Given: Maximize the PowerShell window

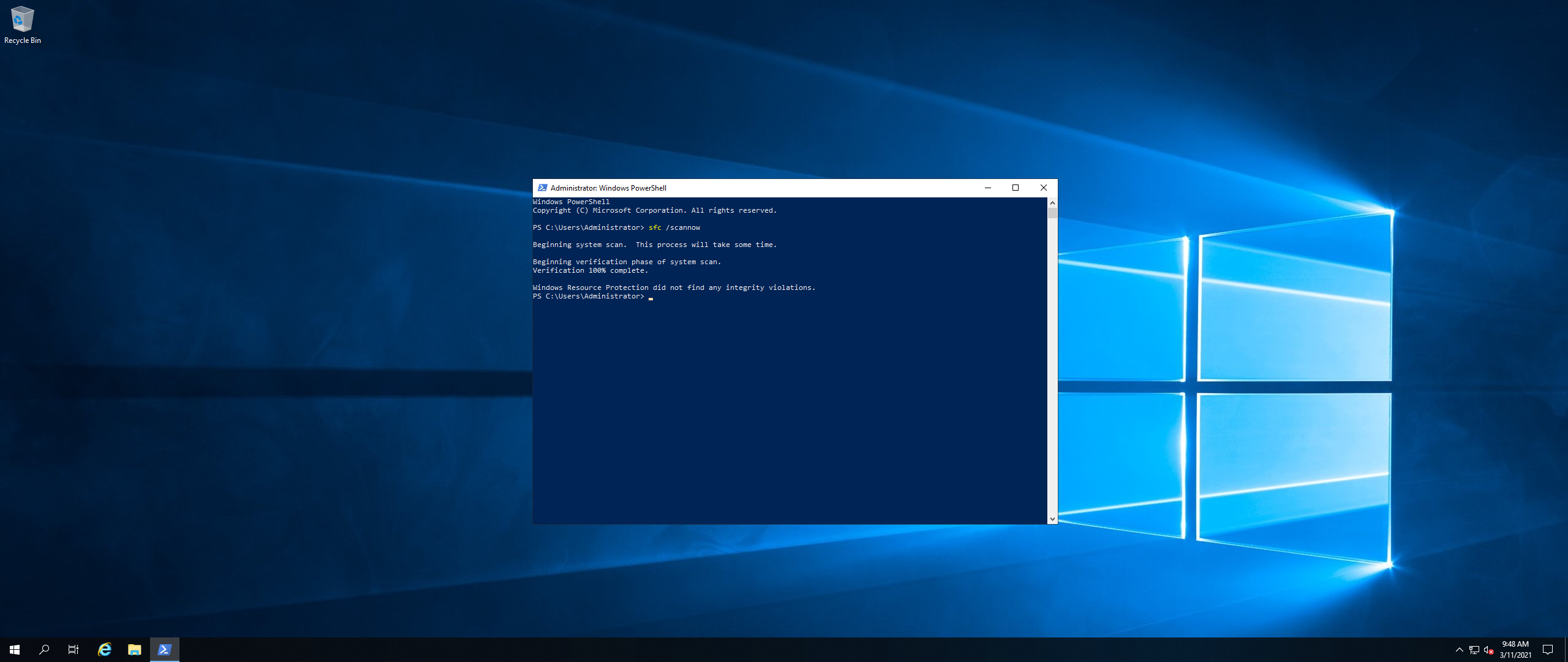Looking at the screenshot, I should tap(1016, 188).
